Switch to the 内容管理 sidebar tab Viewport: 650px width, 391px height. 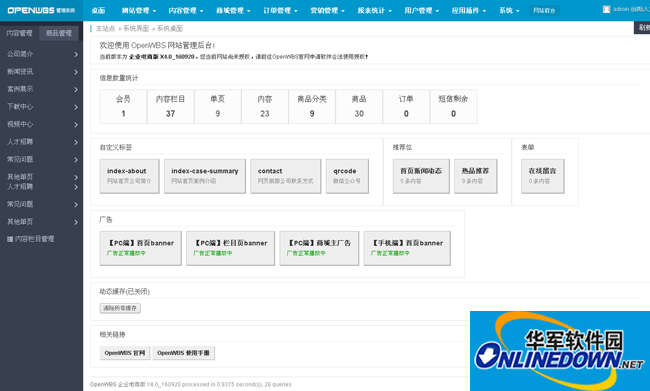click(19, 33)
